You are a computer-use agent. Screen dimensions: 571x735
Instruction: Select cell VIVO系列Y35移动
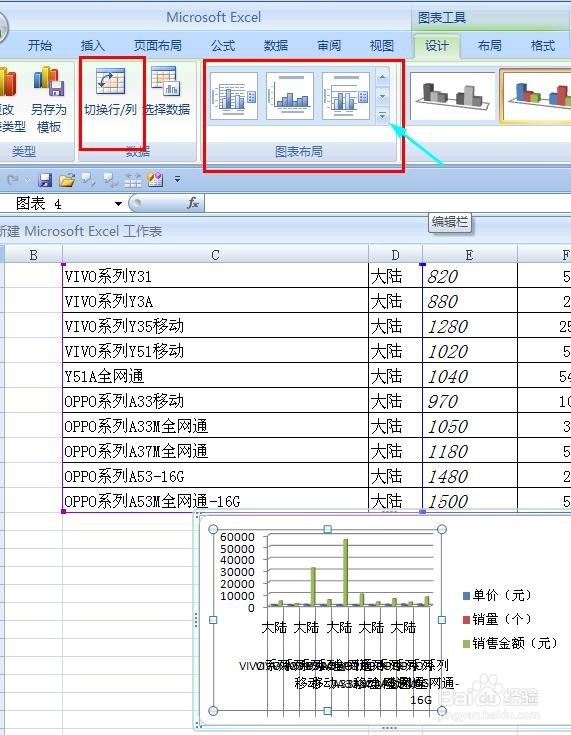coord(215,326)
